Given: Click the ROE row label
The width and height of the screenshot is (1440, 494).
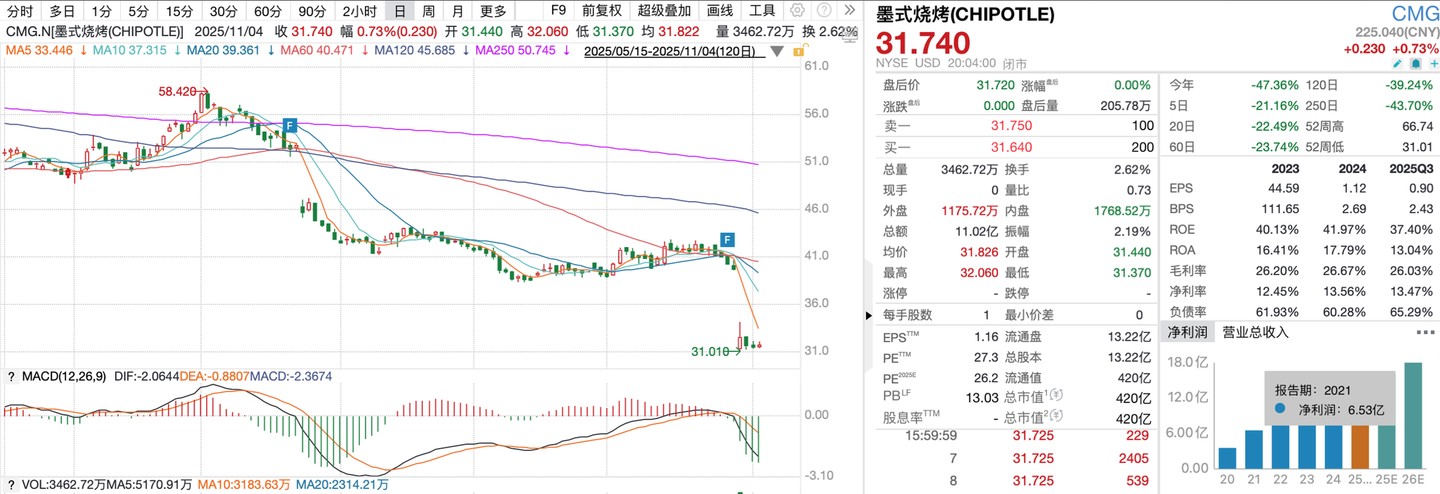Looking at the screenshot, I should point(1183,229).
